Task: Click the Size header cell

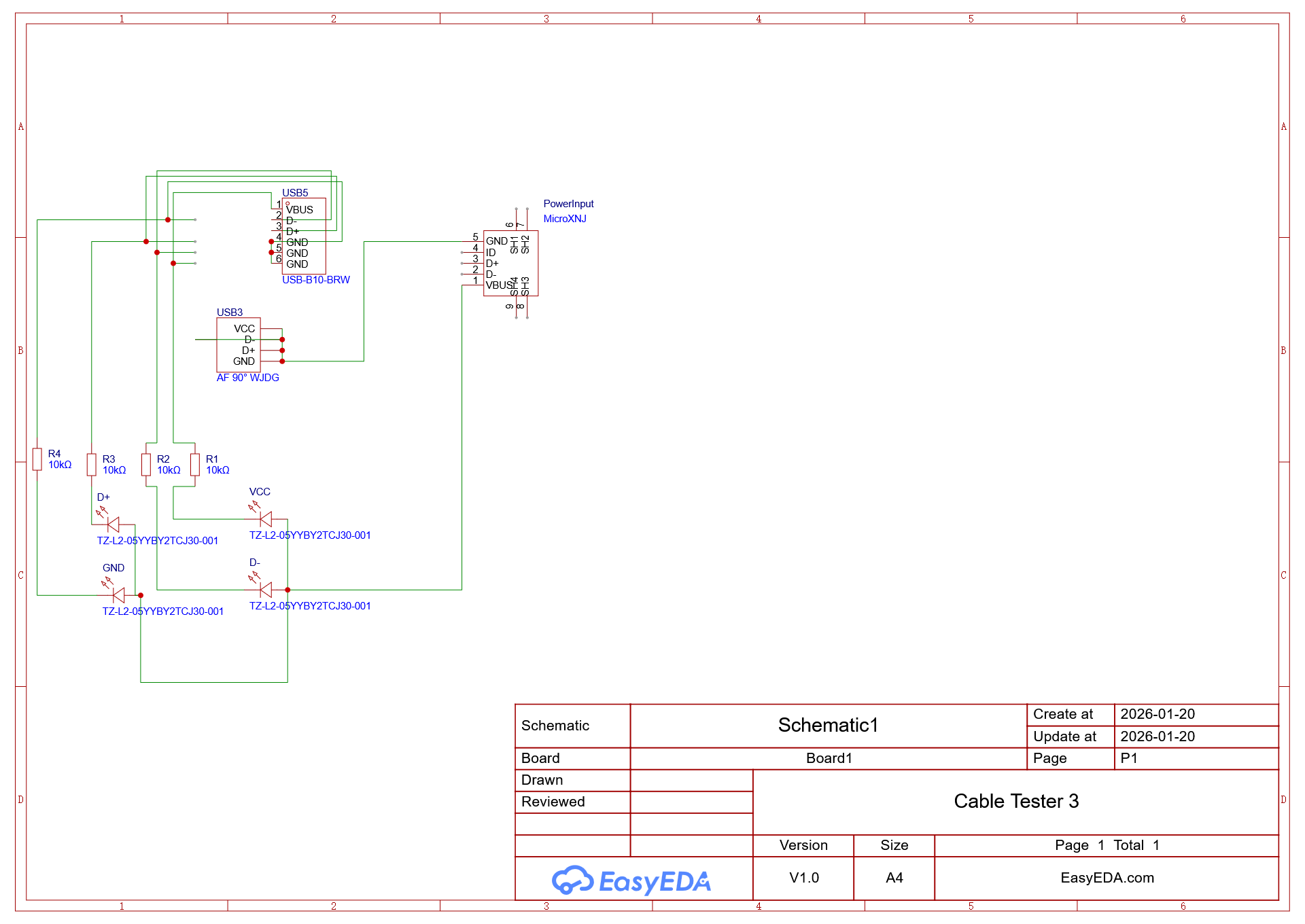Action: click(894, 845)
